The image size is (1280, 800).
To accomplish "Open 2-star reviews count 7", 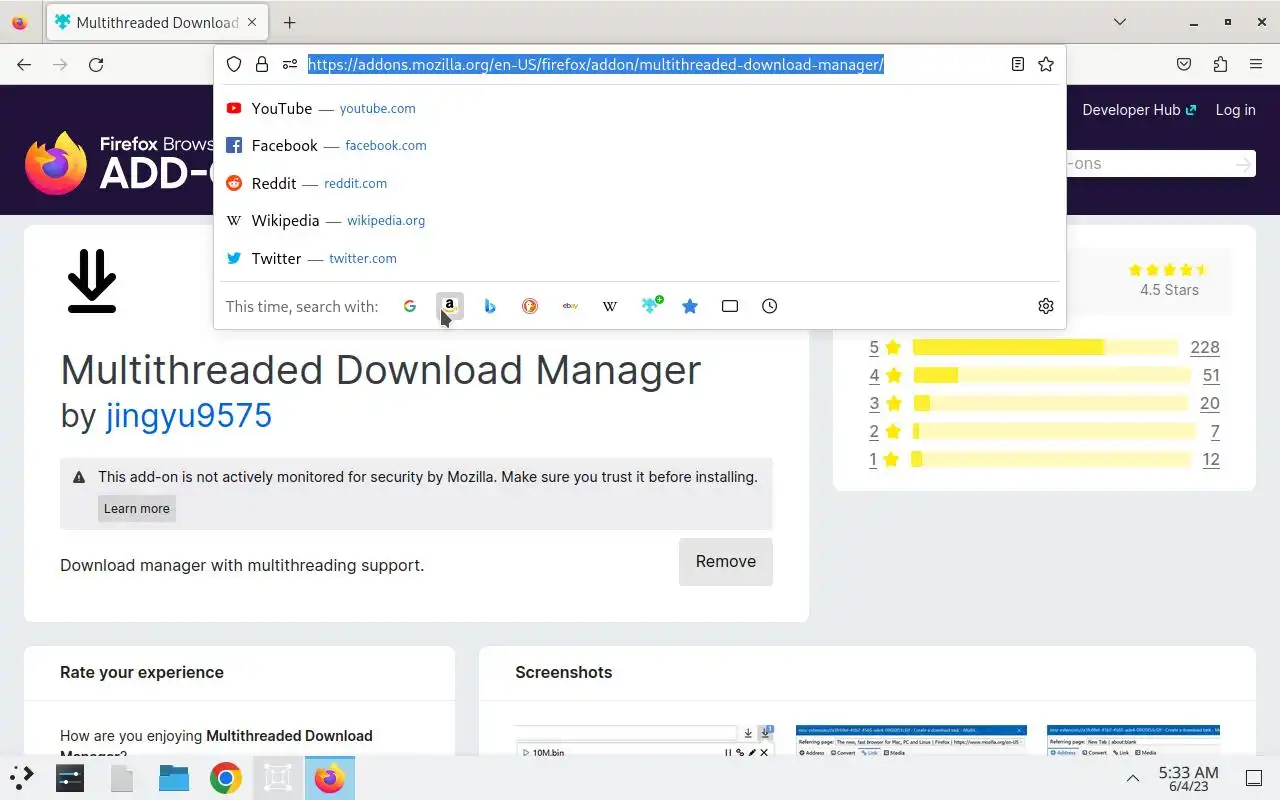I will coord(1215,431).
